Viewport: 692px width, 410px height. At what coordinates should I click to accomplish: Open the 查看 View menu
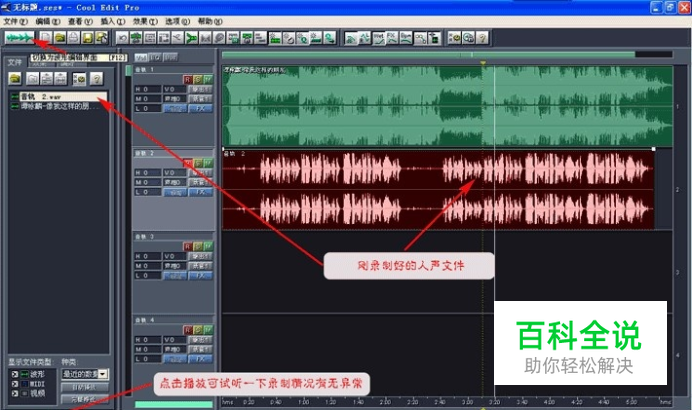tap(80, 21)
